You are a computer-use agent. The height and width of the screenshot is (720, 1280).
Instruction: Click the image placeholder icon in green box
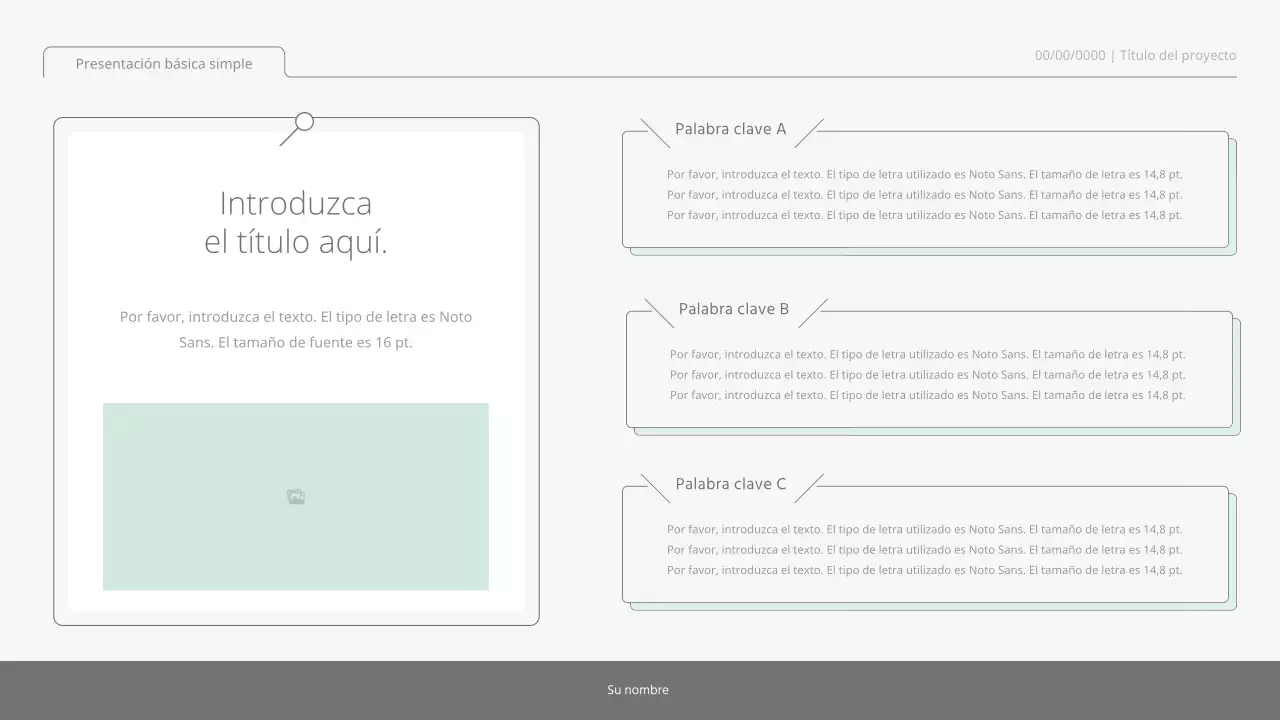pyautogui.click(x=296, y=497)
